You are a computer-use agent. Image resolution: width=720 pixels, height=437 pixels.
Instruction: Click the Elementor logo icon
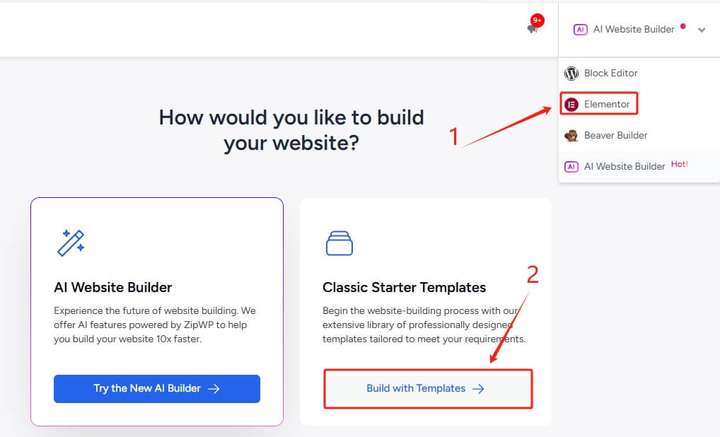[x=571, y=104]
